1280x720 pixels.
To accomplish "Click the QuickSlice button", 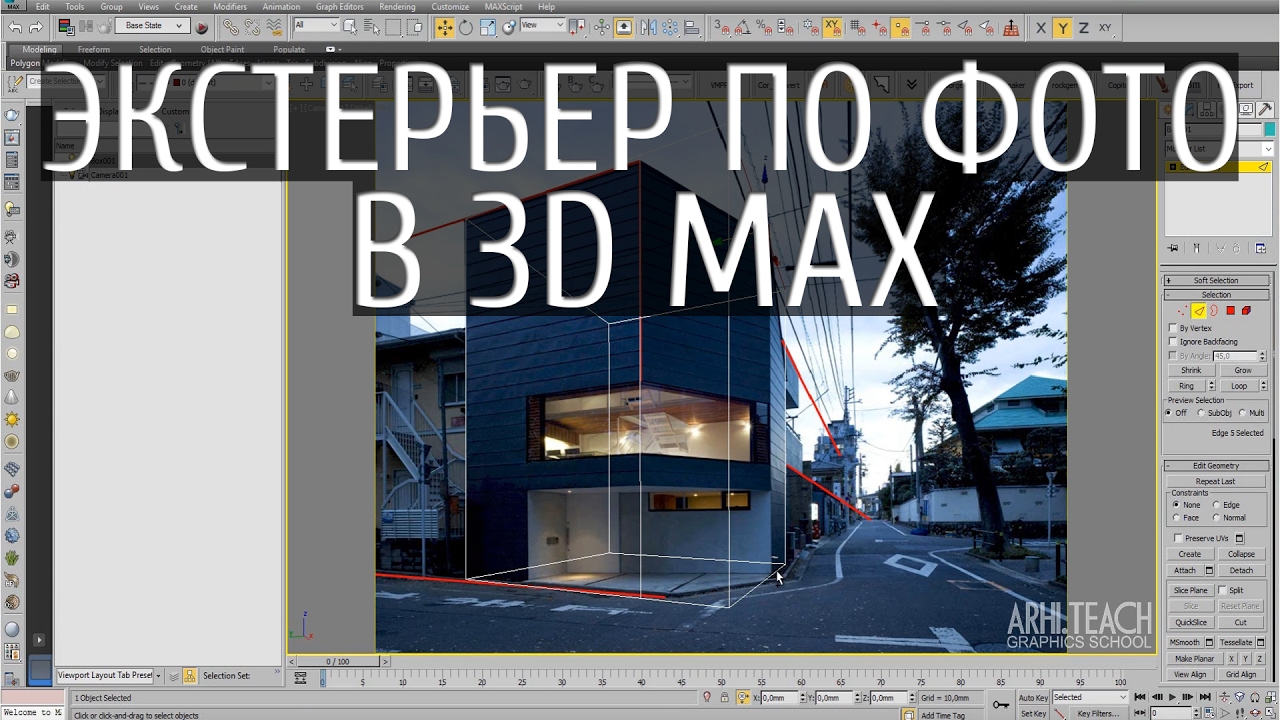I will point(1191,622).
